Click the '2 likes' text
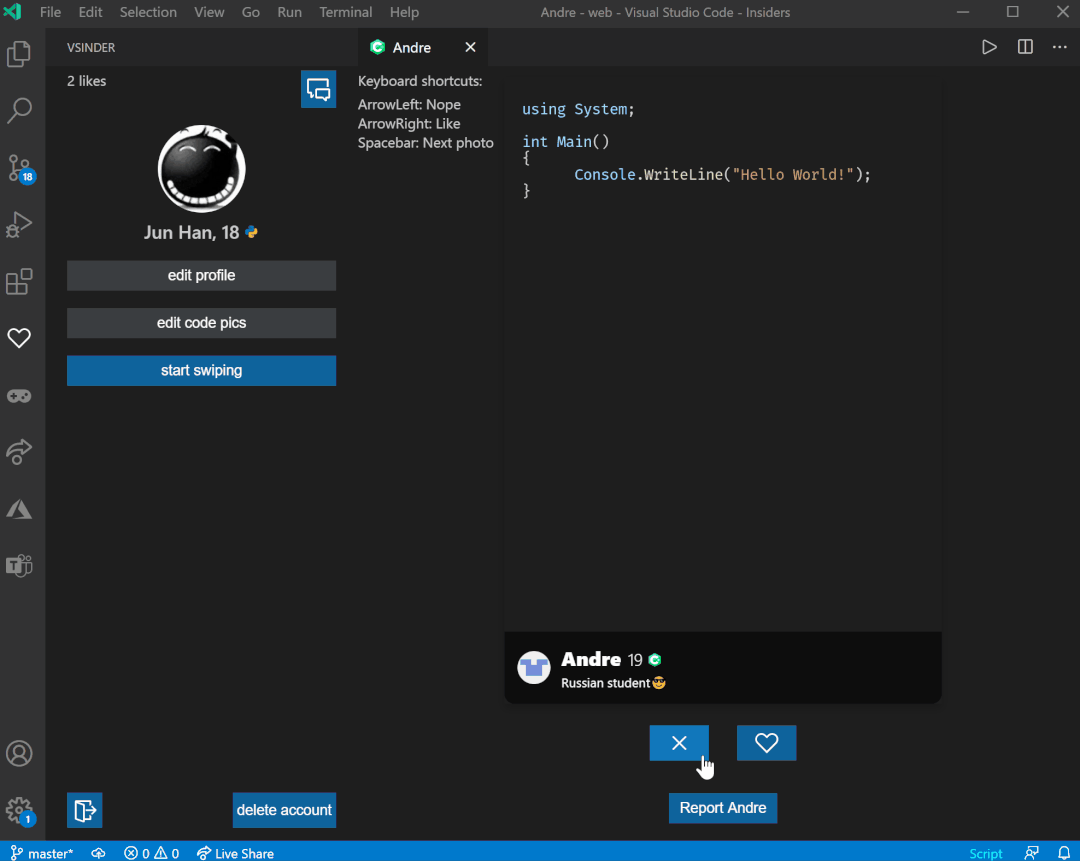Image resolution: width=1080 pixels, height=861 pixels. pyautogui.click(x=86, y=81)
